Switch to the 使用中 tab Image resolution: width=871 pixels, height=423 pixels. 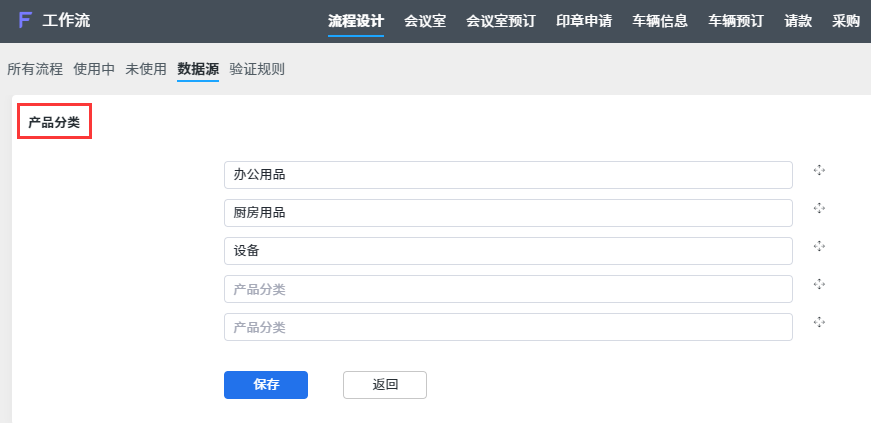click(x=94, y=69)
